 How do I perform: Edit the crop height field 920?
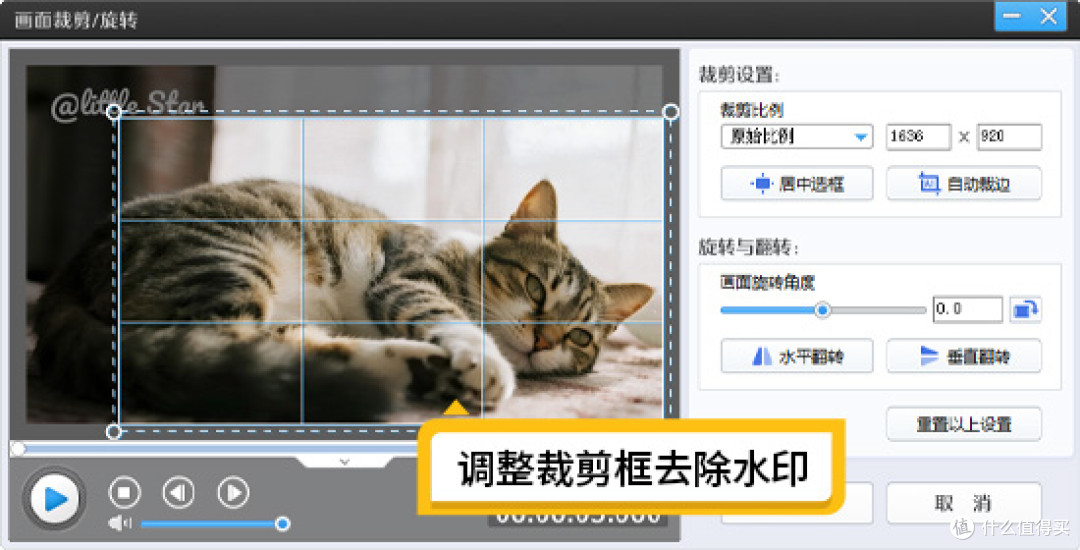[1010, 136]
